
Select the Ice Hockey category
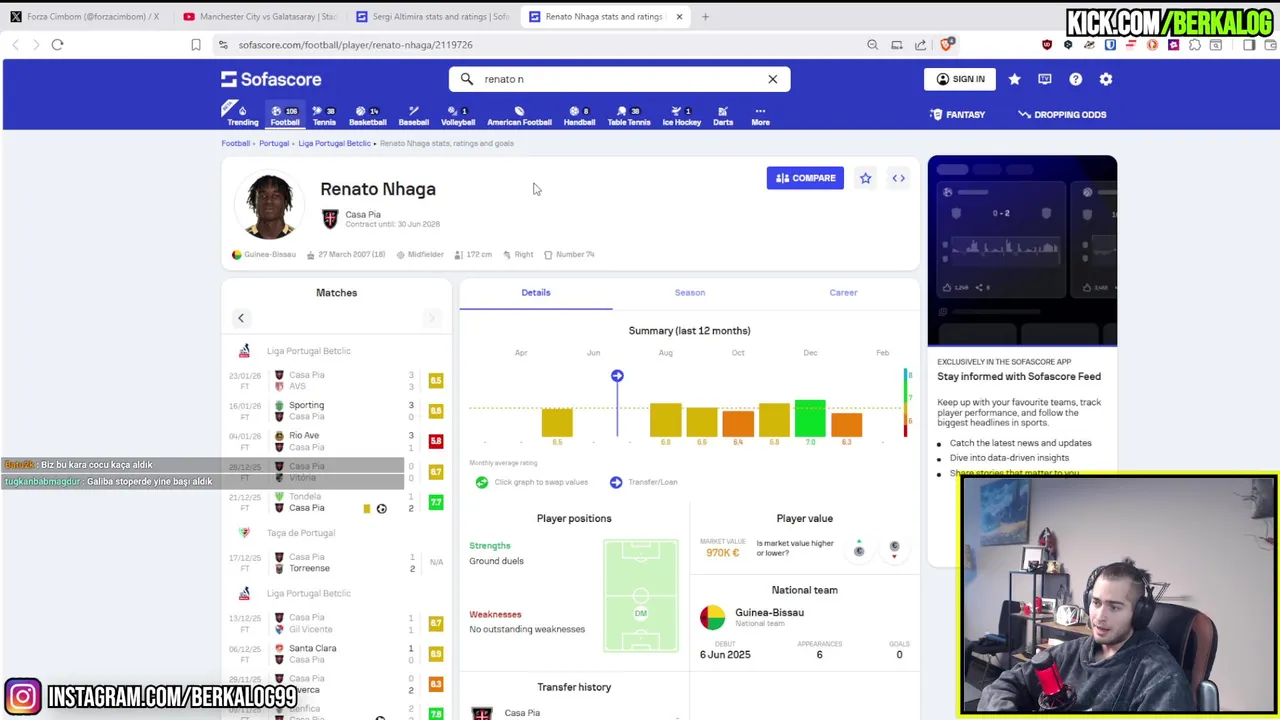click(x=681, y=115)
